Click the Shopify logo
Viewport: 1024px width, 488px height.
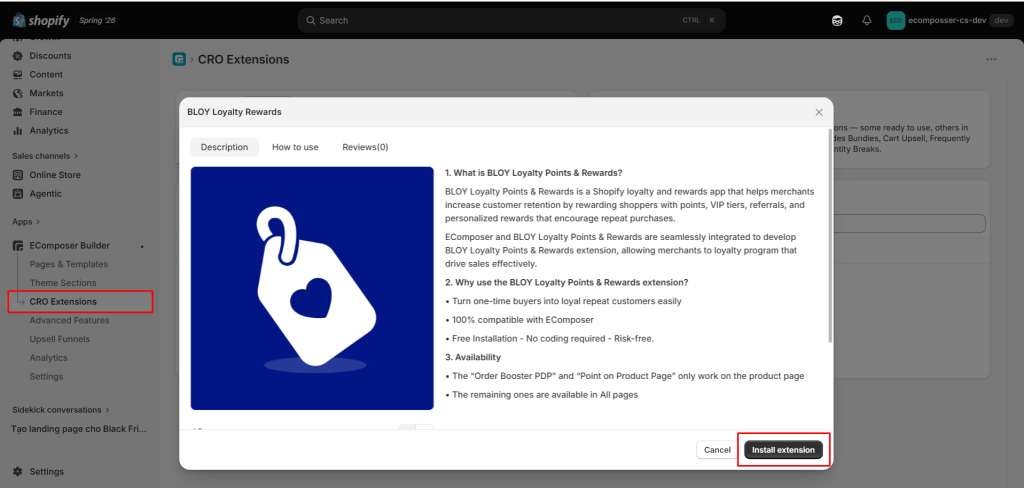(40, 20)
